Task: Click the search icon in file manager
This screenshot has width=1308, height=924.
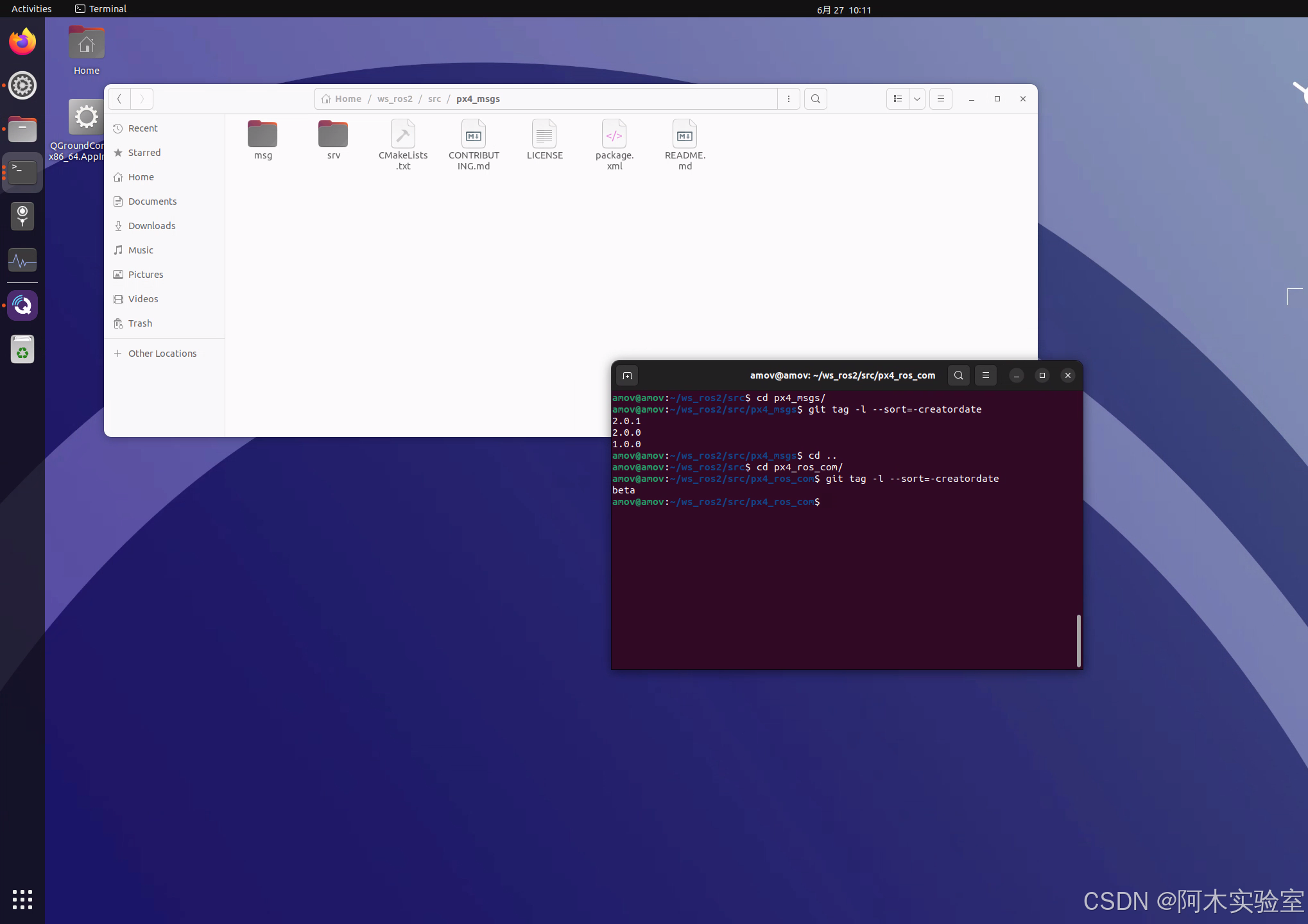Action: 815,99
